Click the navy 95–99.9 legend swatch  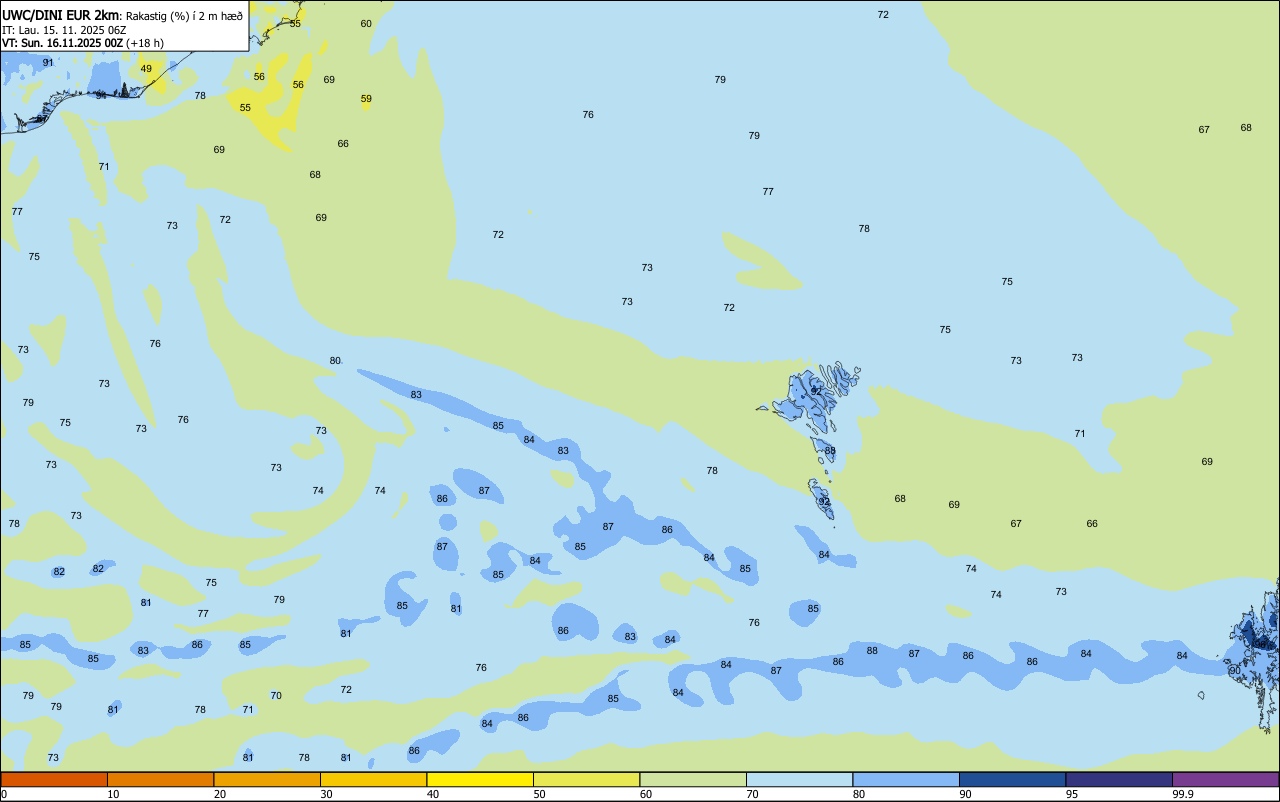pyautogui.click(x=1119, y=779)
